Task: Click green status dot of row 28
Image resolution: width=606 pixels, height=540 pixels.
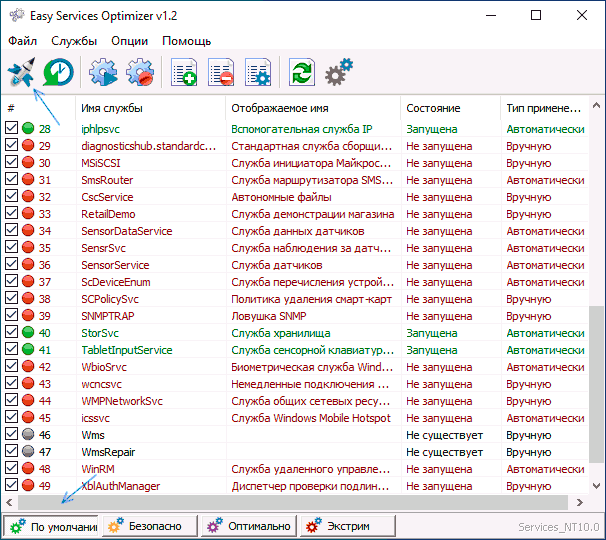Action: pyautogui.click(x=28, y=128)
